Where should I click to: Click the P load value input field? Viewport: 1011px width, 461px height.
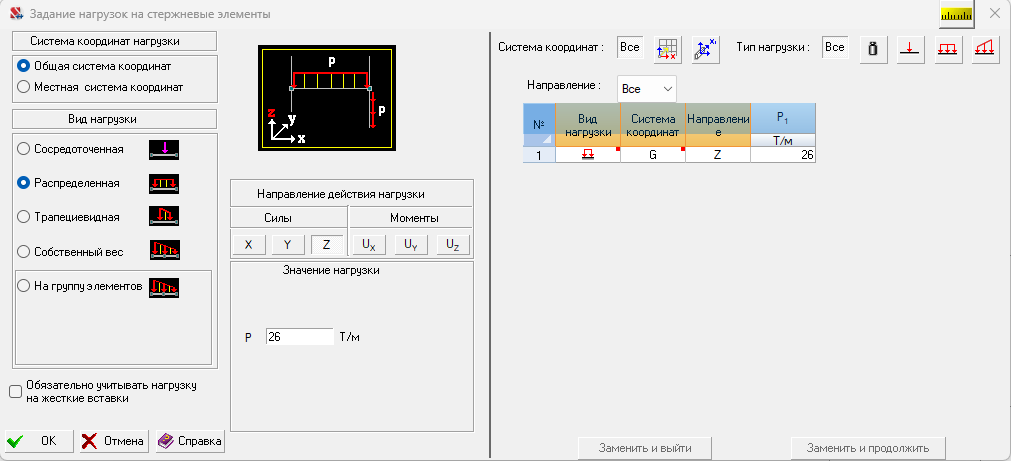(299, 337)
